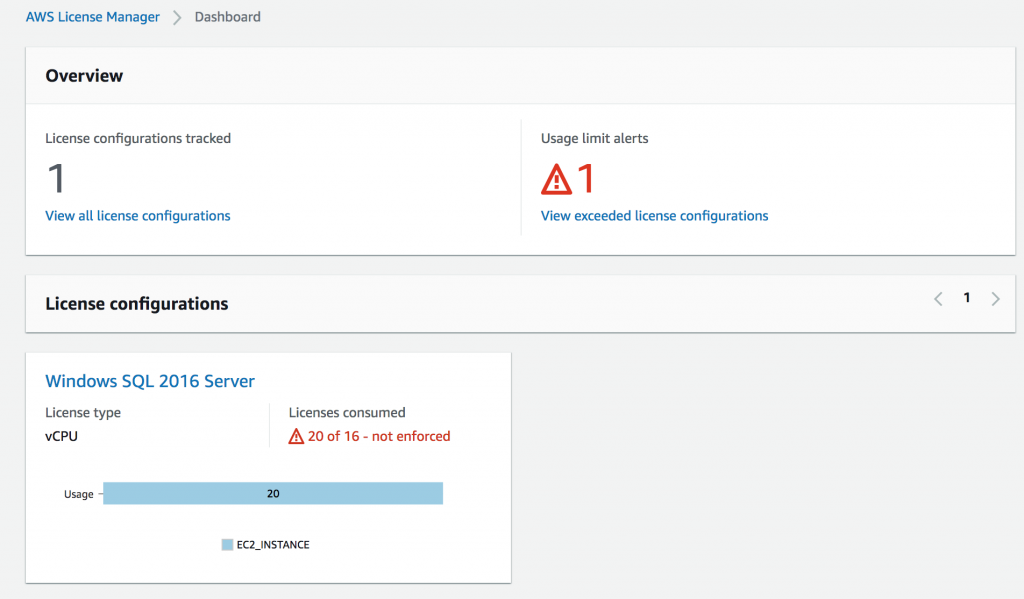Go to previous page of license configurations

938,299
